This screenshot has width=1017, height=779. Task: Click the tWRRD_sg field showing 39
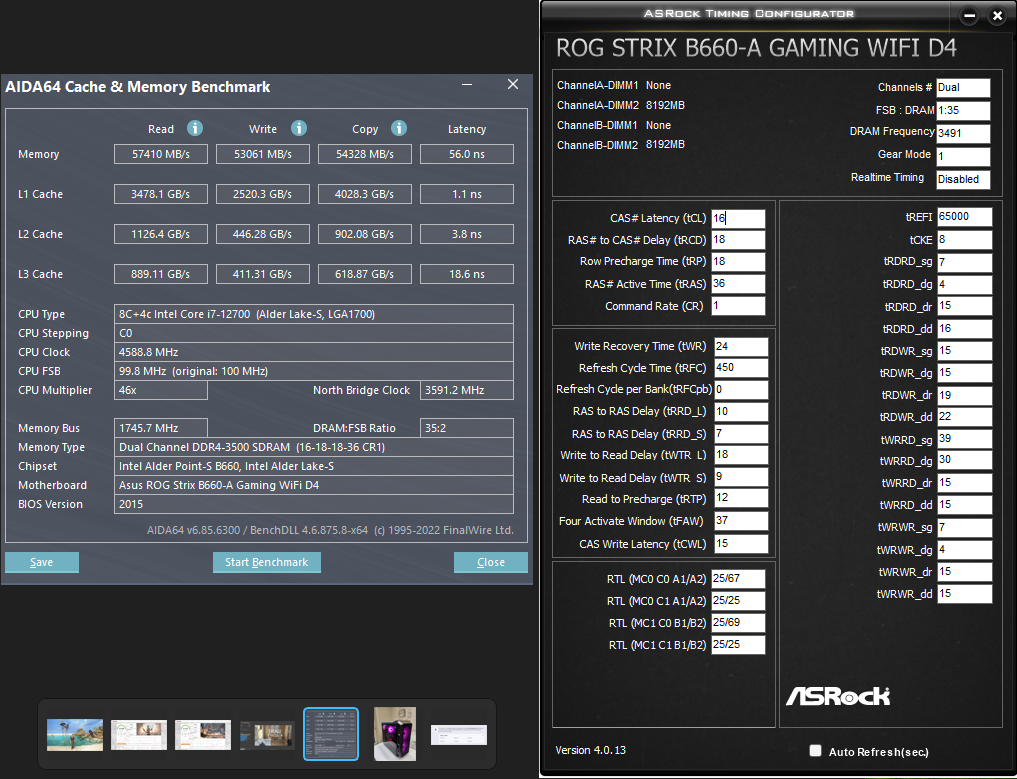click(x=964, y=439)
